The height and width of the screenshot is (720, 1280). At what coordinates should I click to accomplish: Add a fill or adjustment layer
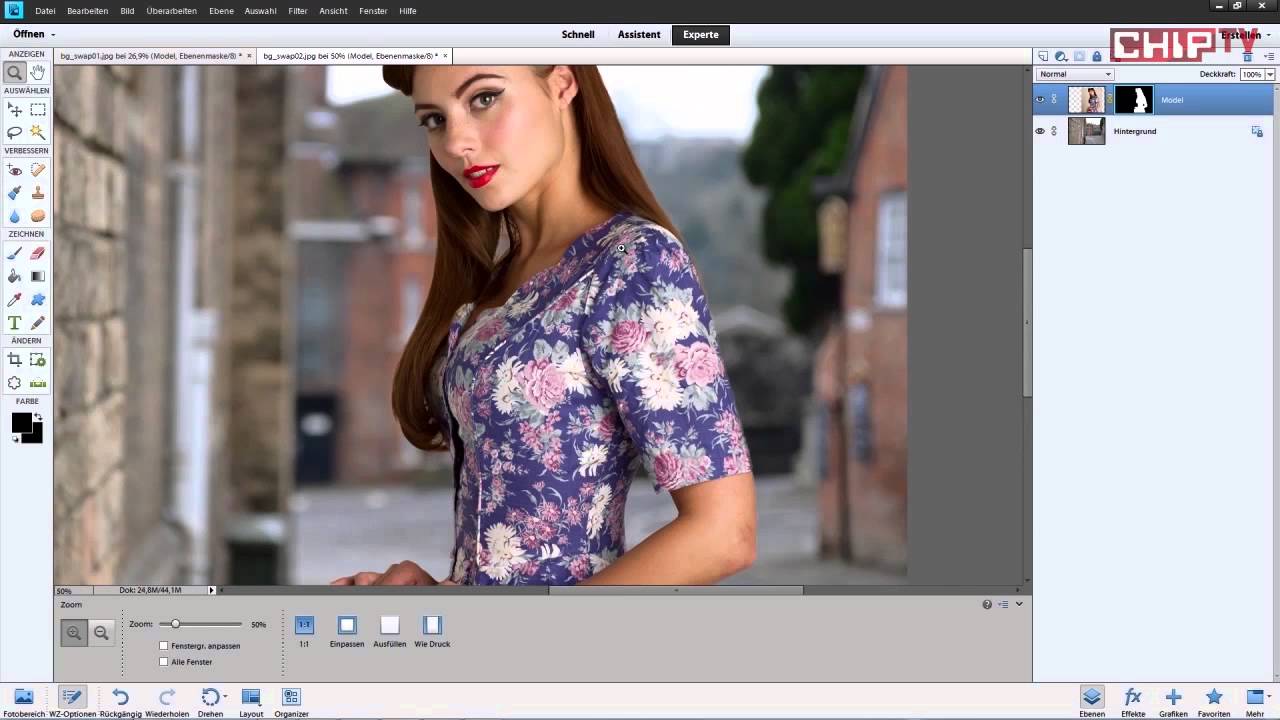tap(1061, 57)
